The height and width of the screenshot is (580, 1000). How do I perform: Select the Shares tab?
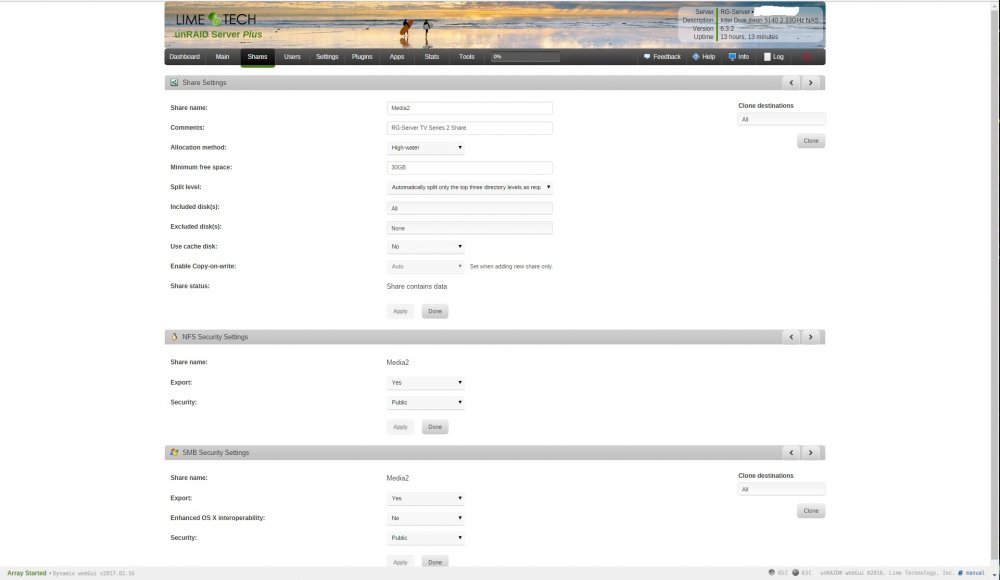[x=257, y=57]
